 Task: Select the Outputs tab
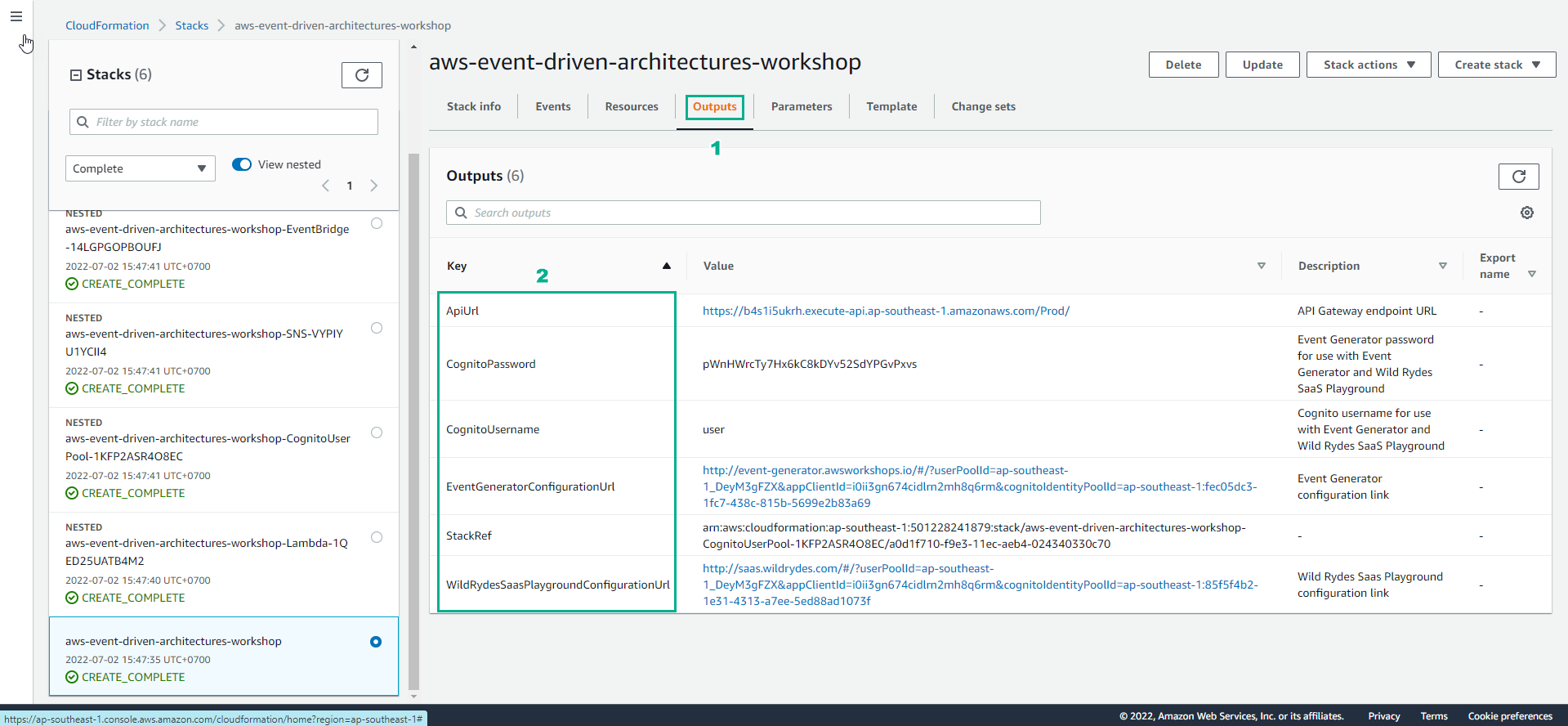tap(715, 106)
